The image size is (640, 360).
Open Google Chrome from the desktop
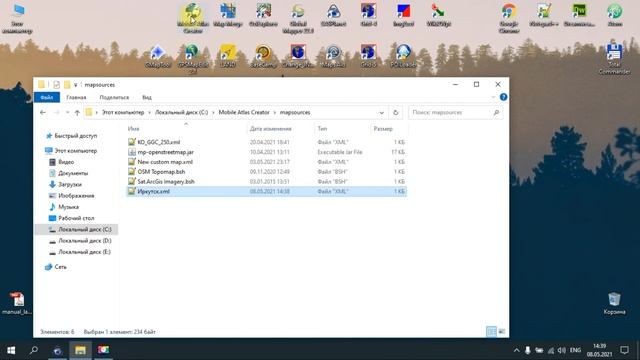click(509, 18)
